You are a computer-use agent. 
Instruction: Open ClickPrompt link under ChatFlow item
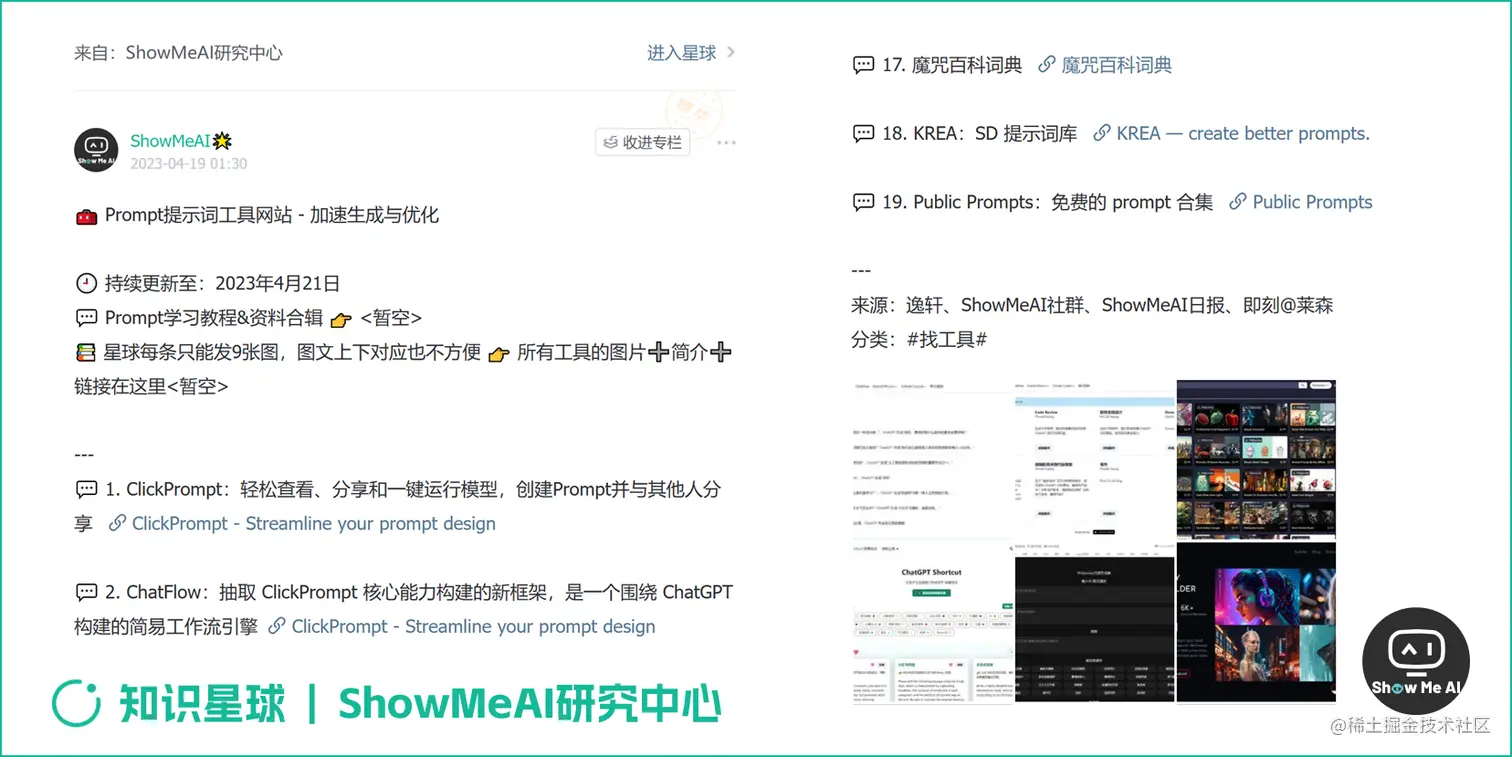pos(473,626)
